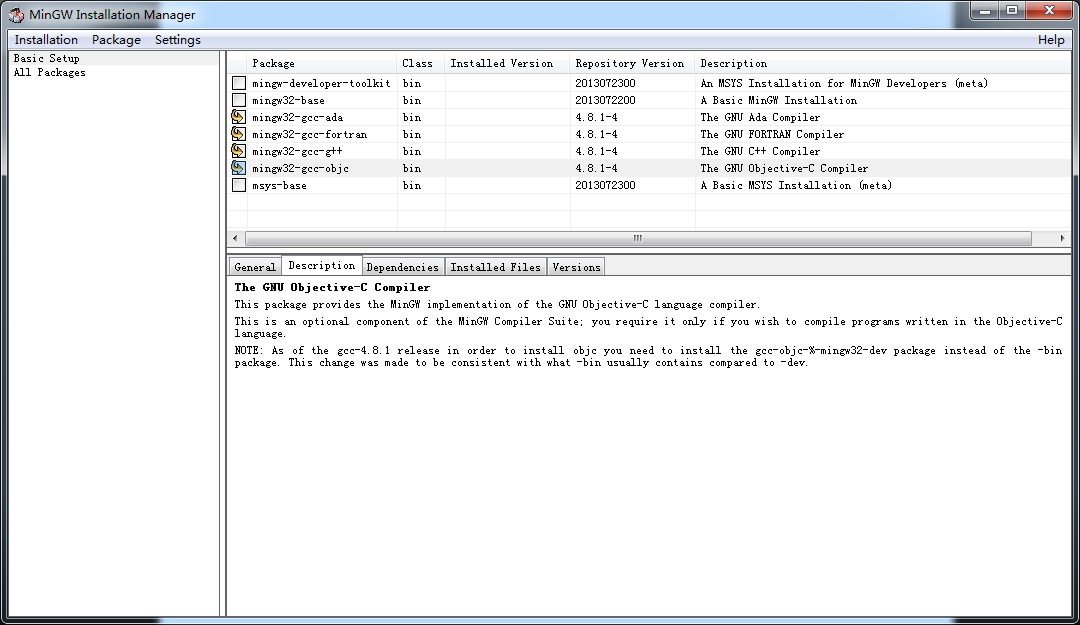Select the mingw-developer-toolkit package name
This screenshot has width=1080, height=625.
click(x=321, y=83)
